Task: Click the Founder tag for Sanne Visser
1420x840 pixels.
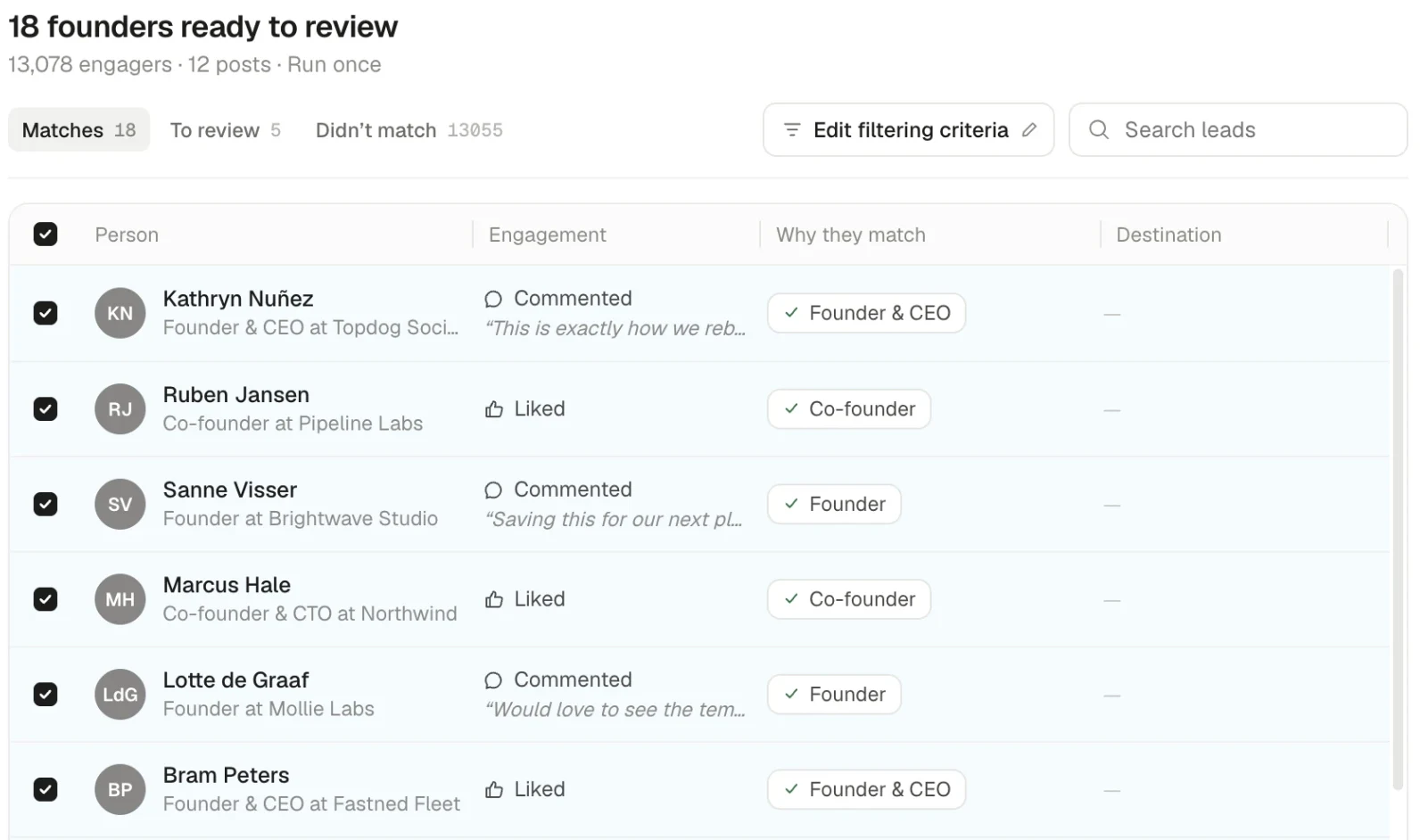Action: (x=835, y=504)
